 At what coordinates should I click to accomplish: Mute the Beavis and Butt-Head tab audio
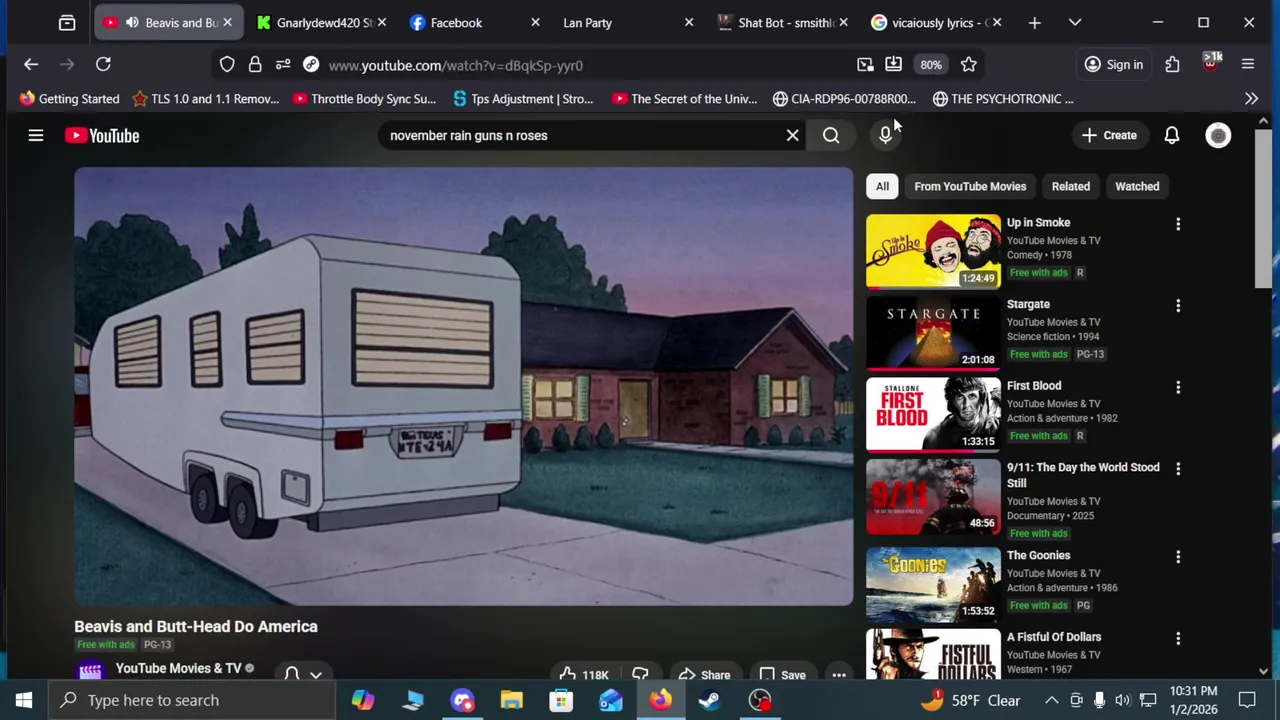tap(132, 22)
